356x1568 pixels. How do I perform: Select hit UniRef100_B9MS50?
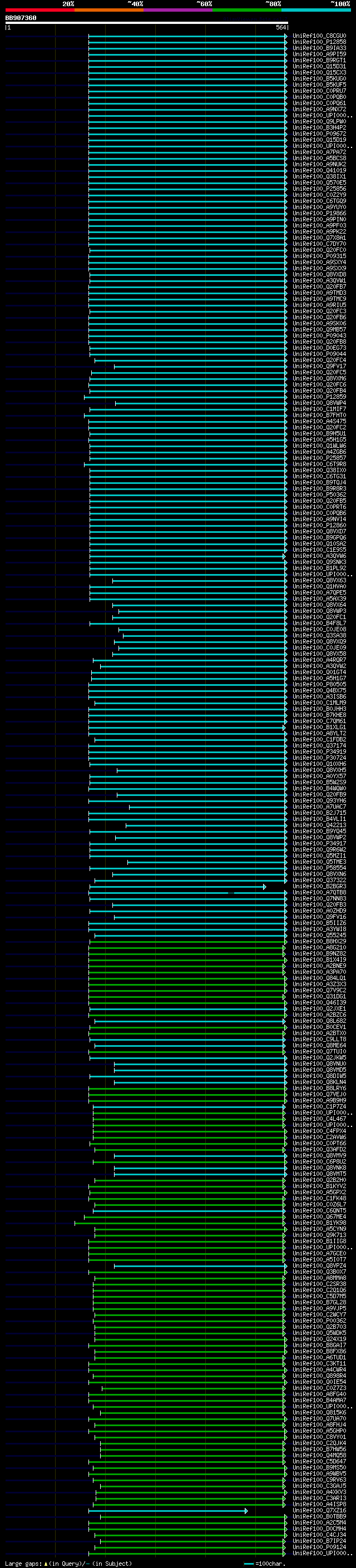click(319, 1467)
